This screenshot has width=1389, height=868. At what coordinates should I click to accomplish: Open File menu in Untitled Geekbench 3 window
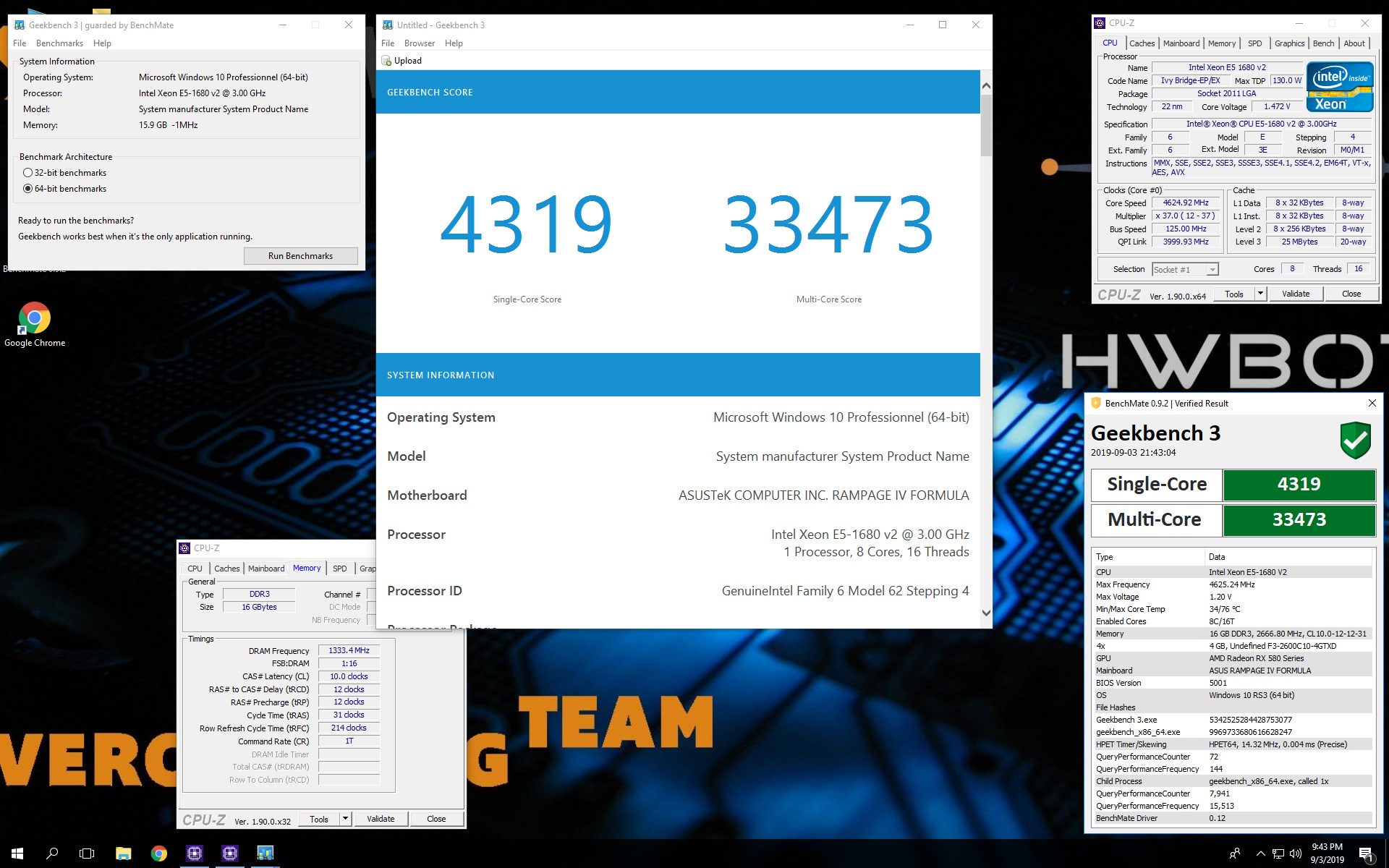[388, 43]
